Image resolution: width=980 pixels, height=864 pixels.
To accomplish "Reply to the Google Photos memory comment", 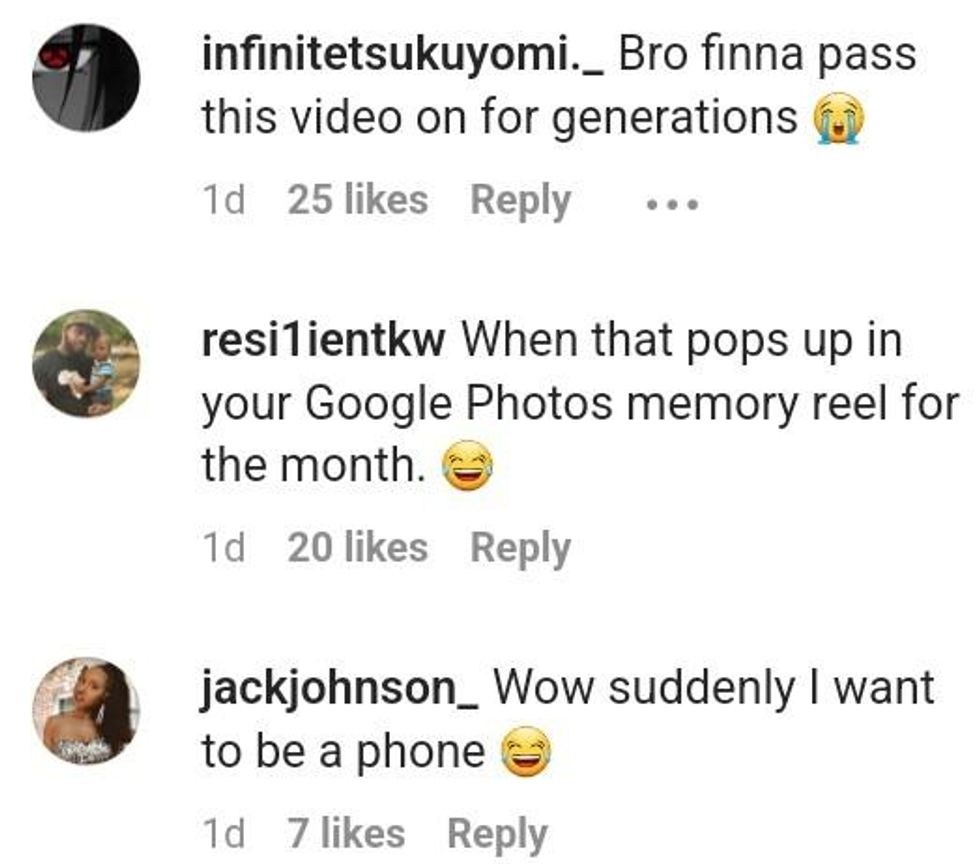I will [520, 548].
